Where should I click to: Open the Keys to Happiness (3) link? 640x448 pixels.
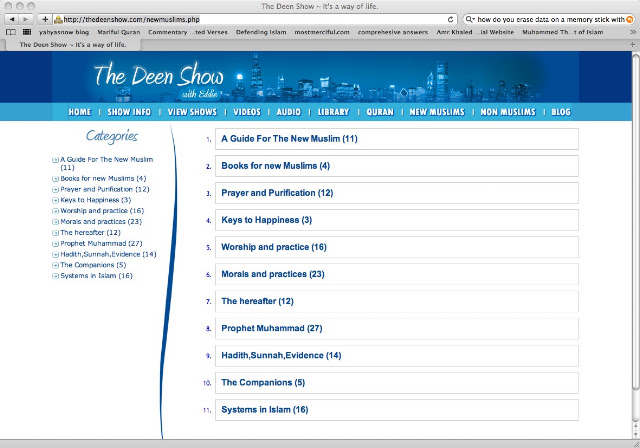pos(267,220)
